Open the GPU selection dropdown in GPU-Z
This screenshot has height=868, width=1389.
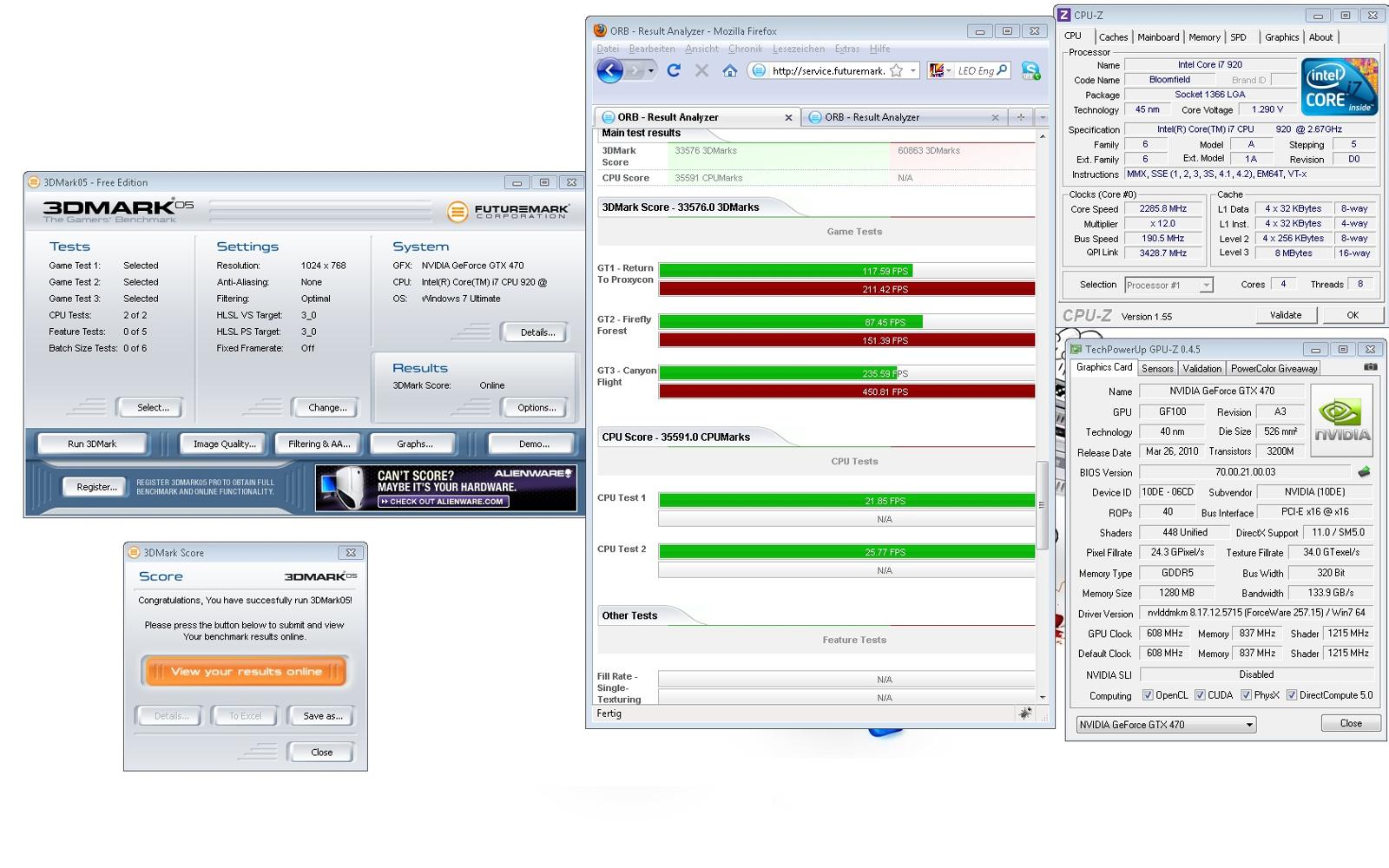click(x=1166, y=724)
